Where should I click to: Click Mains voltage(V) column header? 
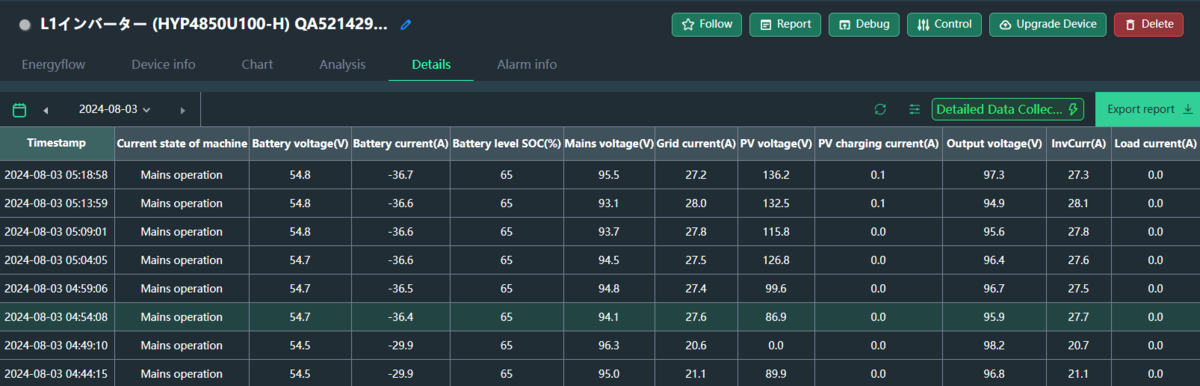pos(609,144)
